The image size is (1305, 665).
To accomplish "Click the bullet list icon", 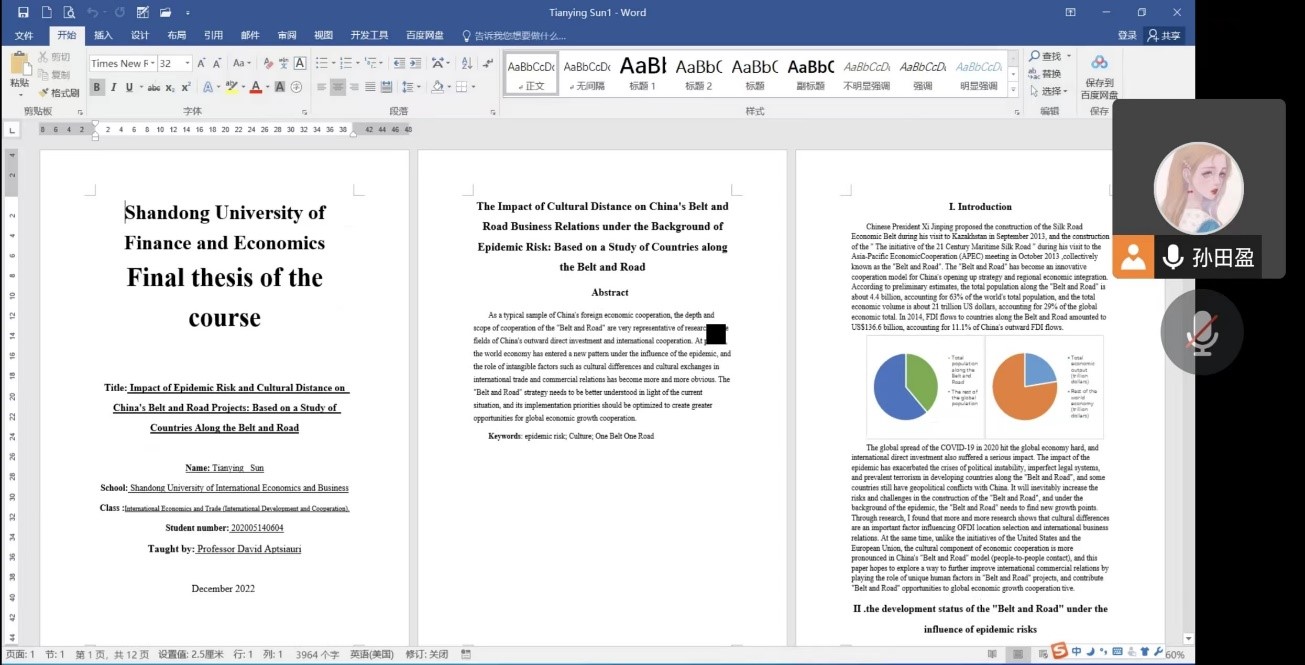I will click(322, 63).
